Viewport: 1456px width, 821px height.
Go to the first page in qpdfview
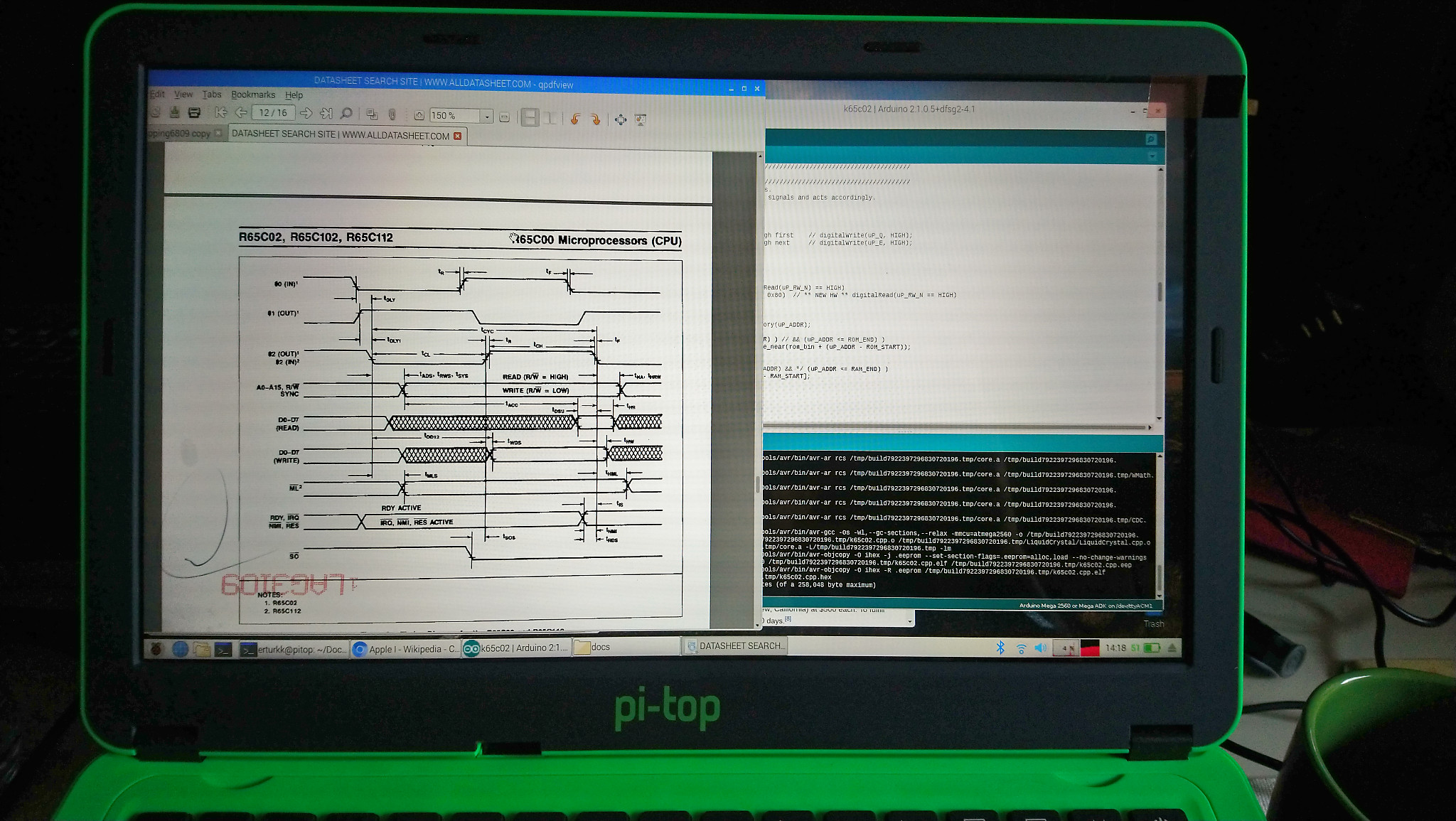coord(221,112)
